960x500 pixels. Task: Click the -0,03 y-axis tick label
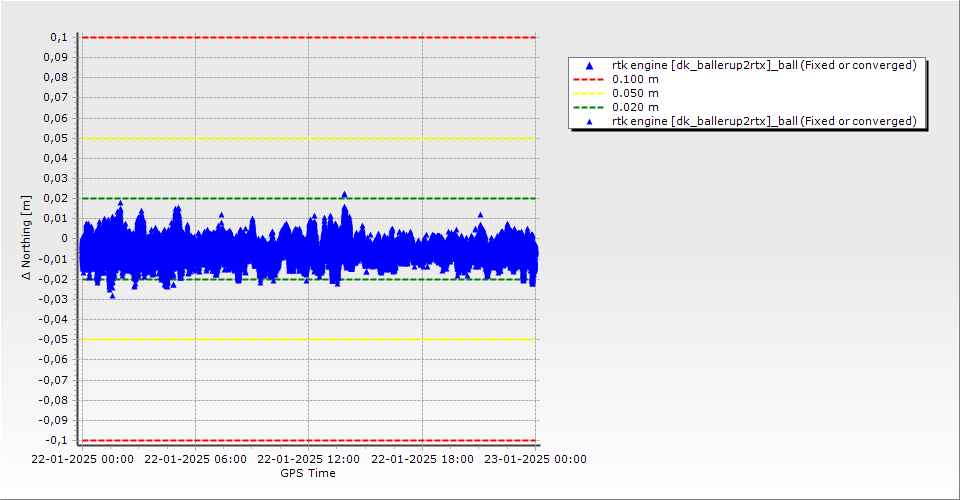point(53,299)
